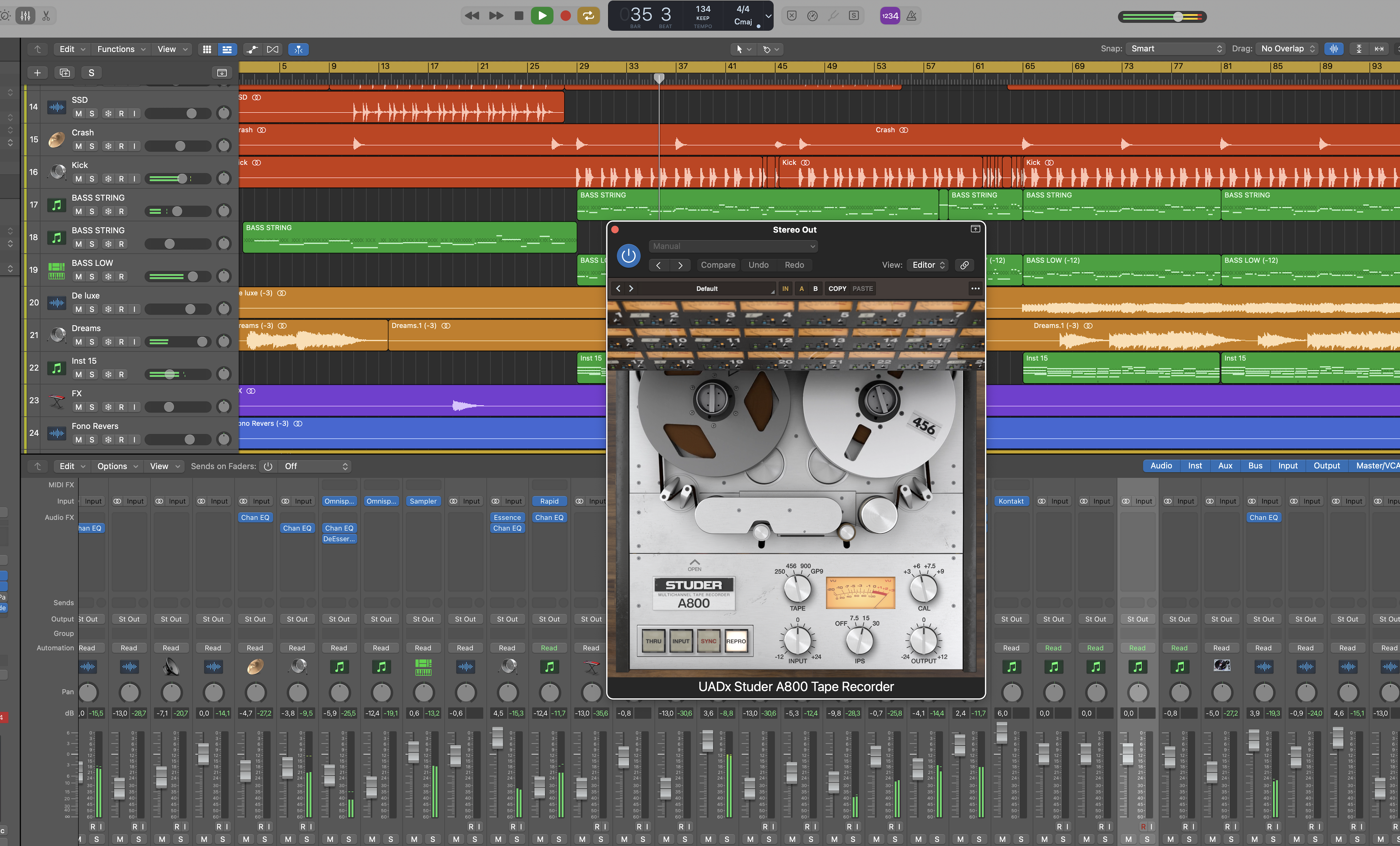
Task: Toggle the Catch playhead button
Action: tap(298, 49)
